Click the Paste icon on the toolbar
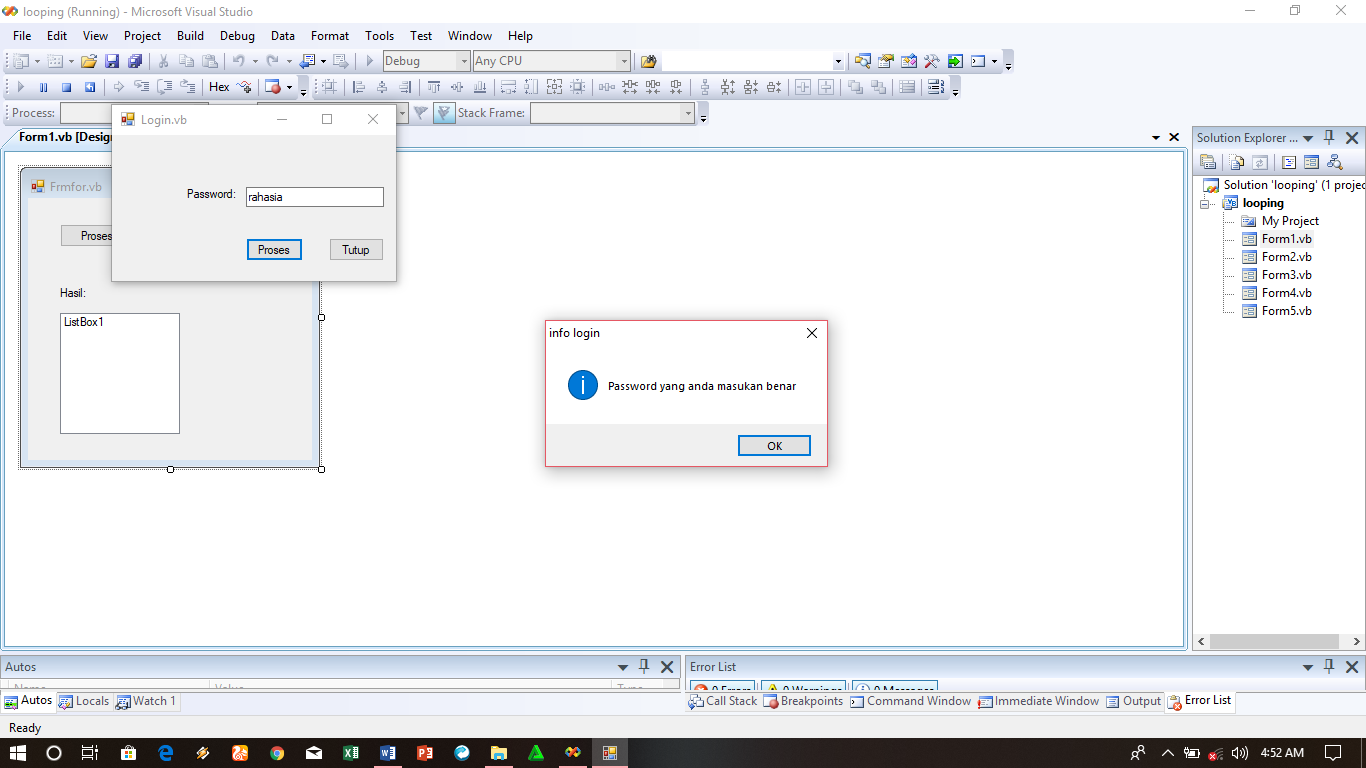The image size is (1366, 768). [210, 61]
